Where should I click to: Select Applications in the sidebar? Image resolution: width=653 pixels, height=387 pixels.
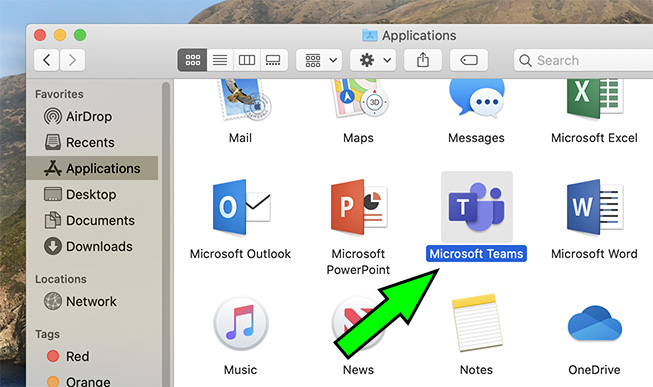[x=92, y=168]
